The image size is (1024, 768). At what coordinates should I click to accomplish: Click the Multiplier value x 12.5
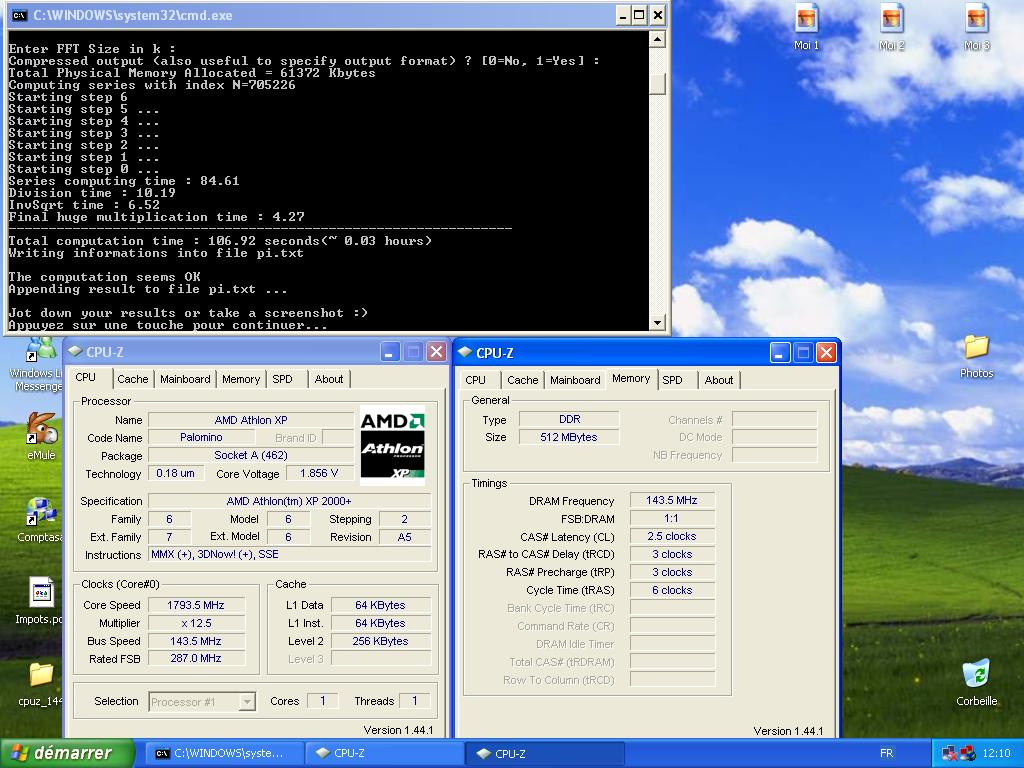[196, 623]
